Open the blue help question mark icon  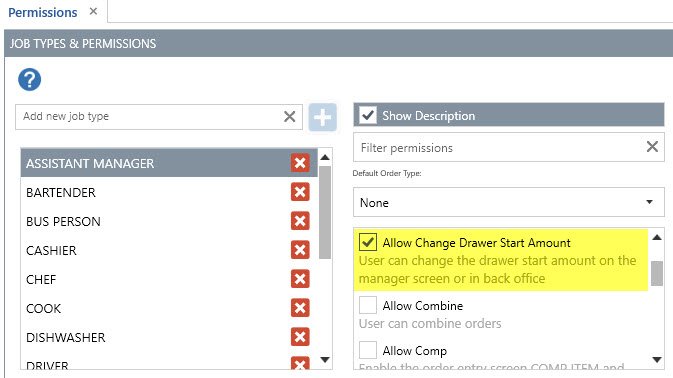(30, 80)
